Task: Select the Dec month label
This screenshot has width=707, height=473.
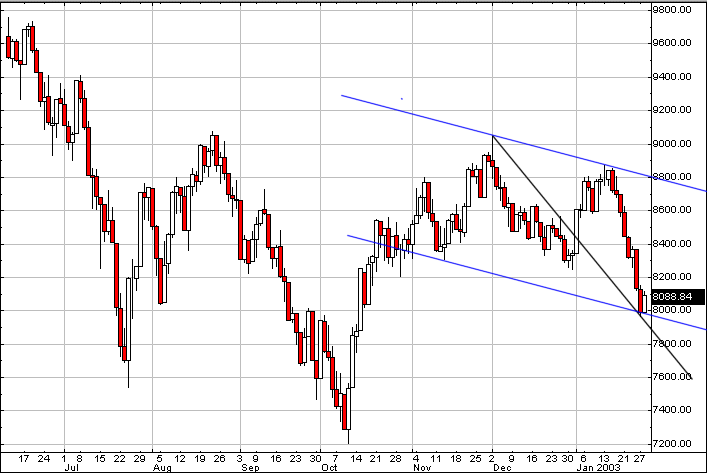Action: pos(502,468)
